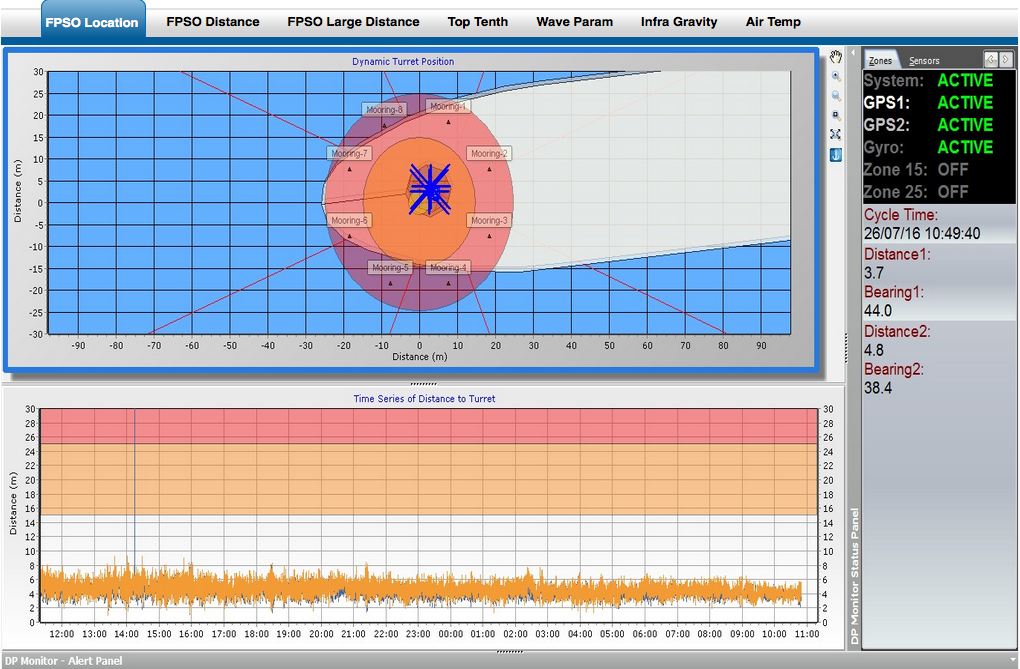The width and height of the screenshot is (1020, 669).
Task: Click the tab scroll left arrow
Action: pyautogui.click(x=990, y=60)
